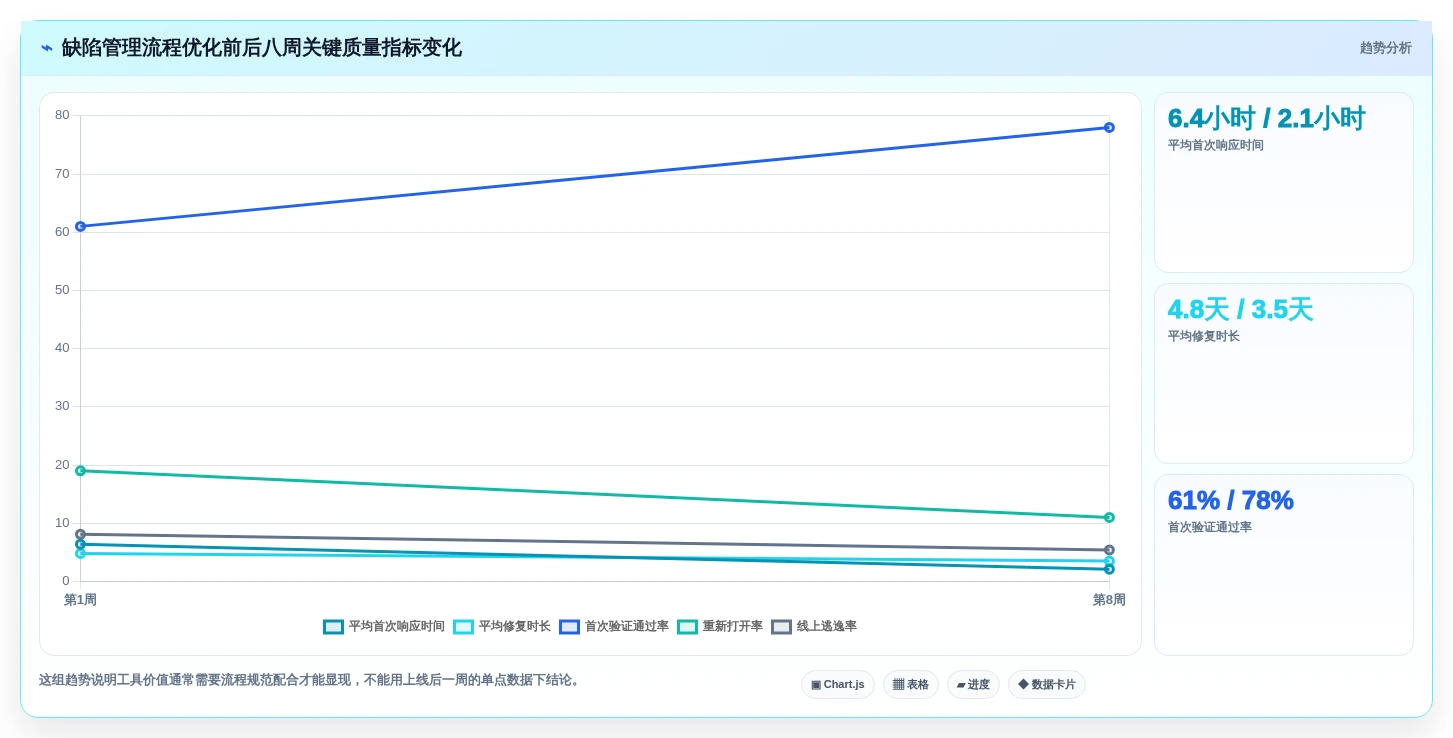The height and width of the screenshot is (738, 1453).
Task: Click 平均首次响应时间 card label
Action: (1216, 145)
